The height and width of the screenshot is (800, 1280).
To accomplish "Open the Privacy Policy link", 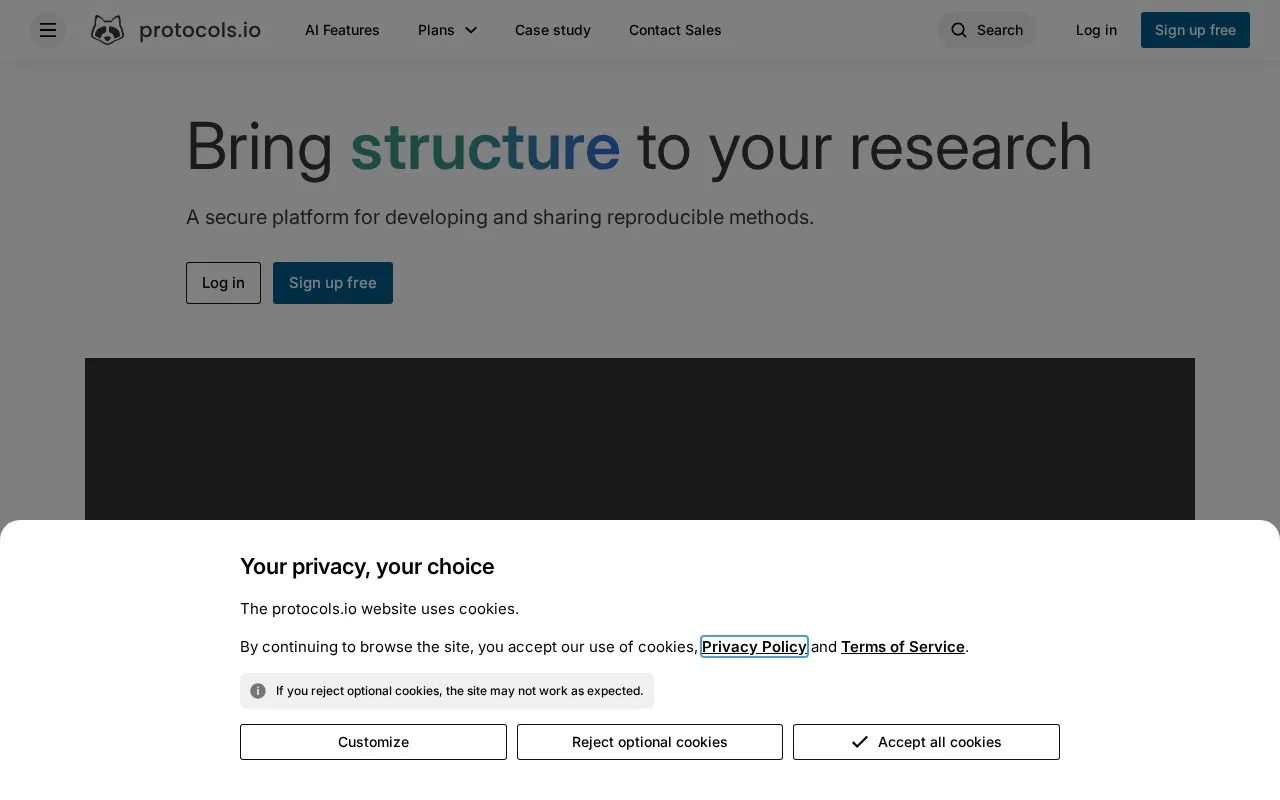I will (x=754, y=647).
